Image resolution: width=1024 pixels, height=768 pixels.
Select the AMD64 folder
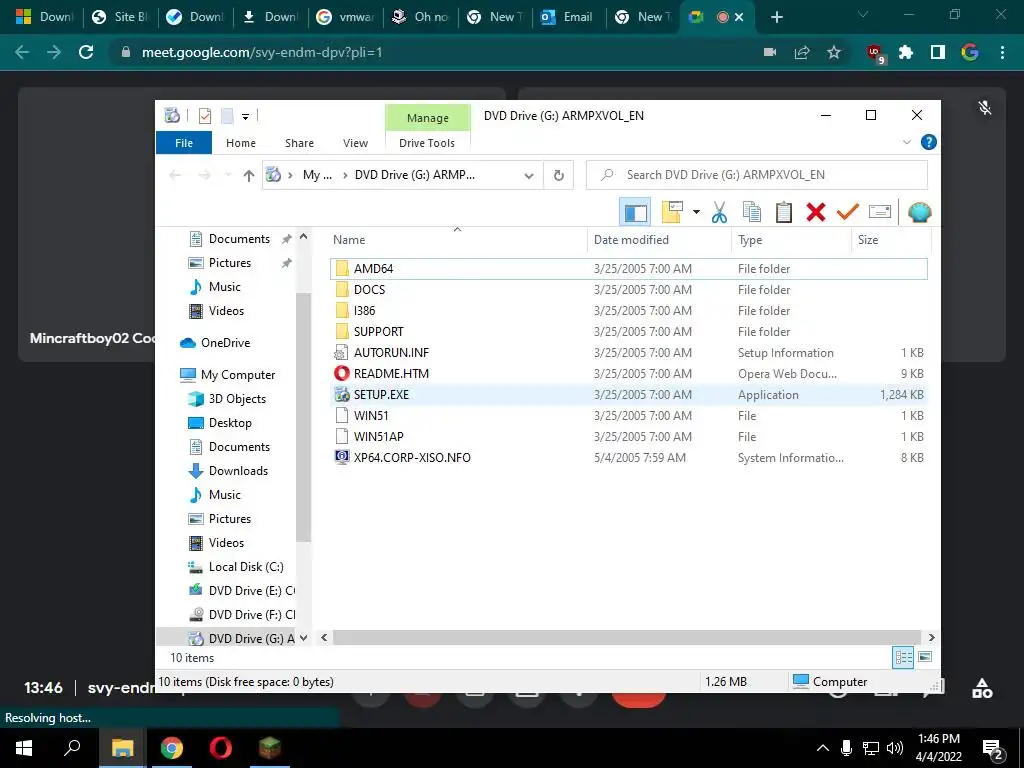point(628,268)
